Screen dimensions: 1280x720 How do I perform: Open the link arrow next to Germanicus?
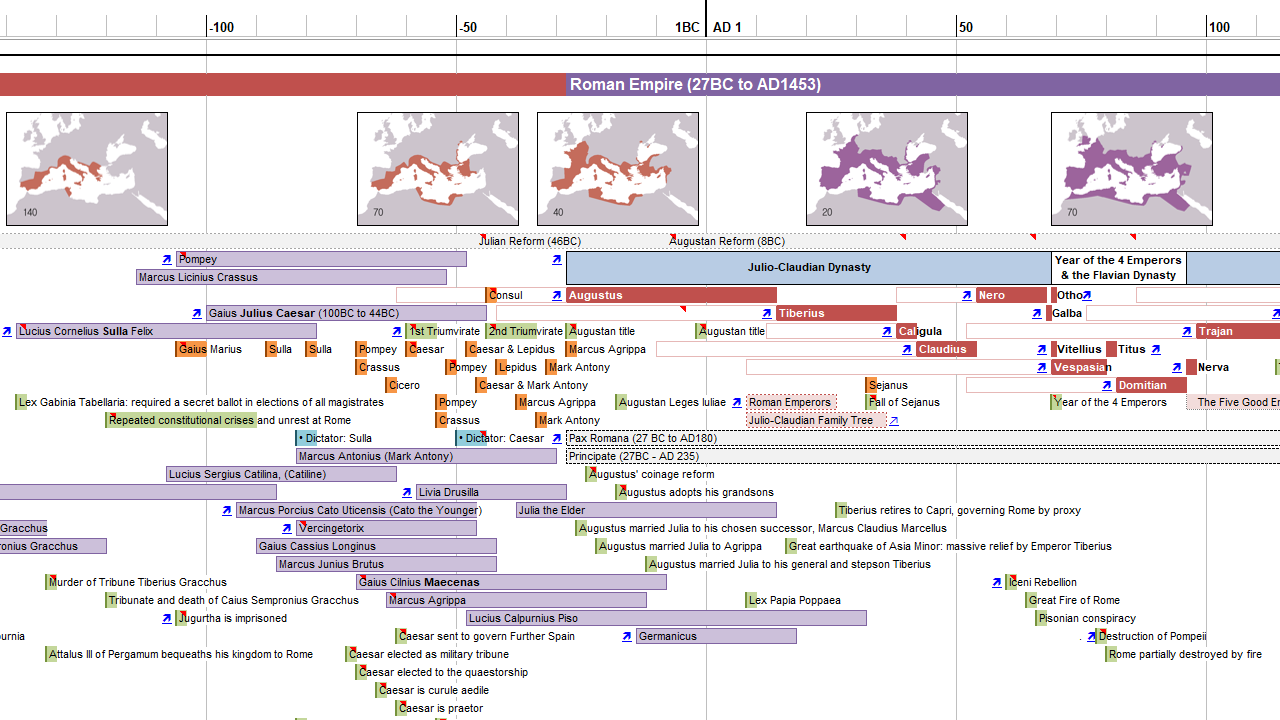[x=627, y=636]
